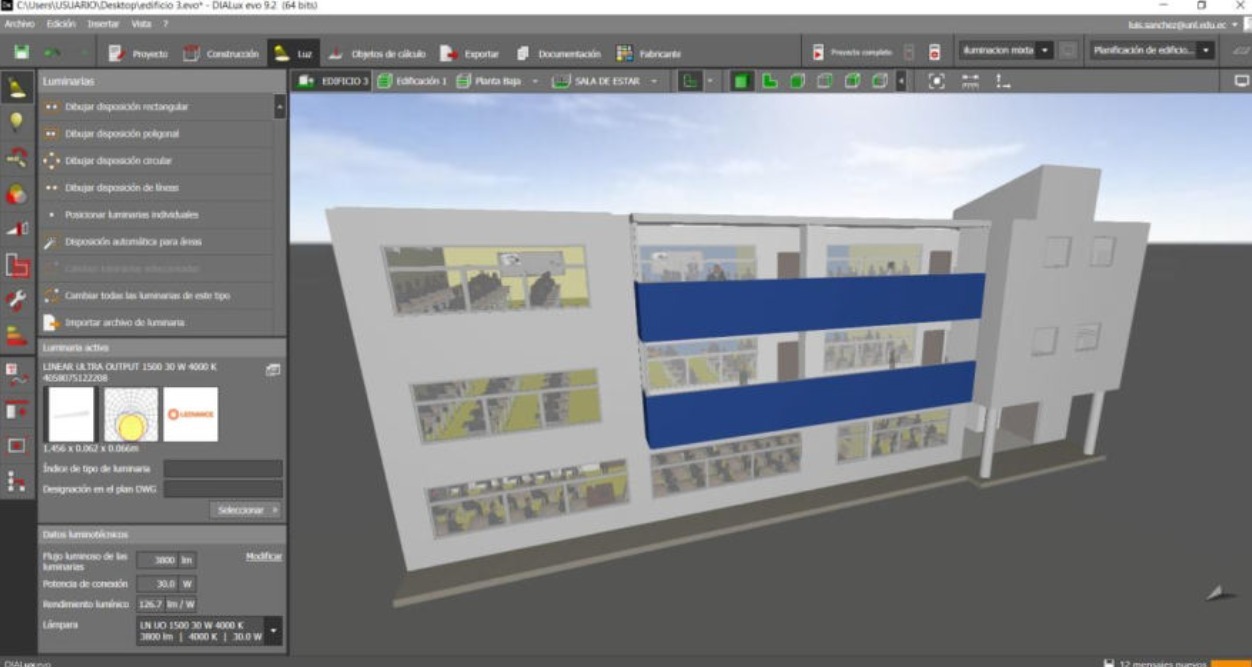Click the zoom to fit view icon
The width and height of the screenshot is (1252, 667).
[x=936, y=81]
